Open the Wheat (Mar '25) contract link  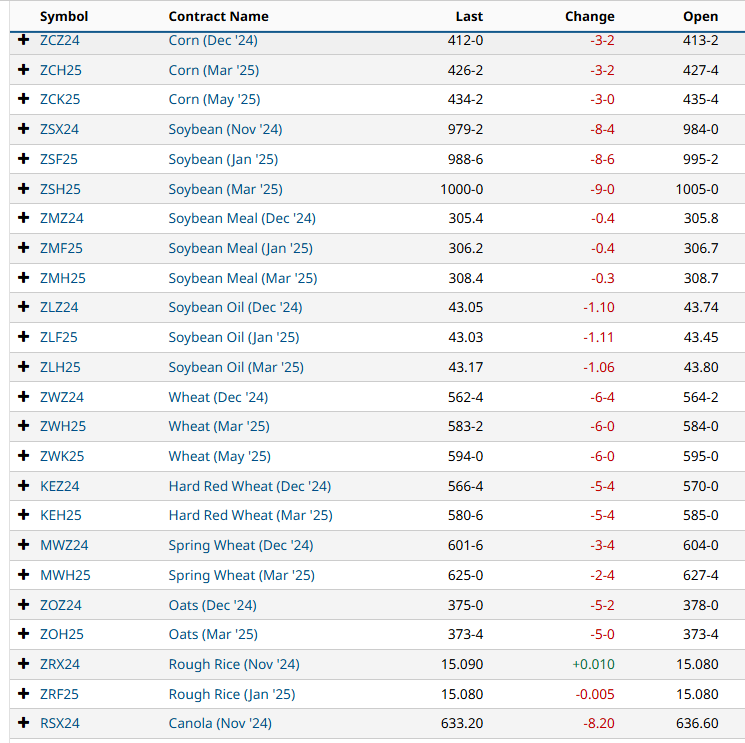(219, 426)
